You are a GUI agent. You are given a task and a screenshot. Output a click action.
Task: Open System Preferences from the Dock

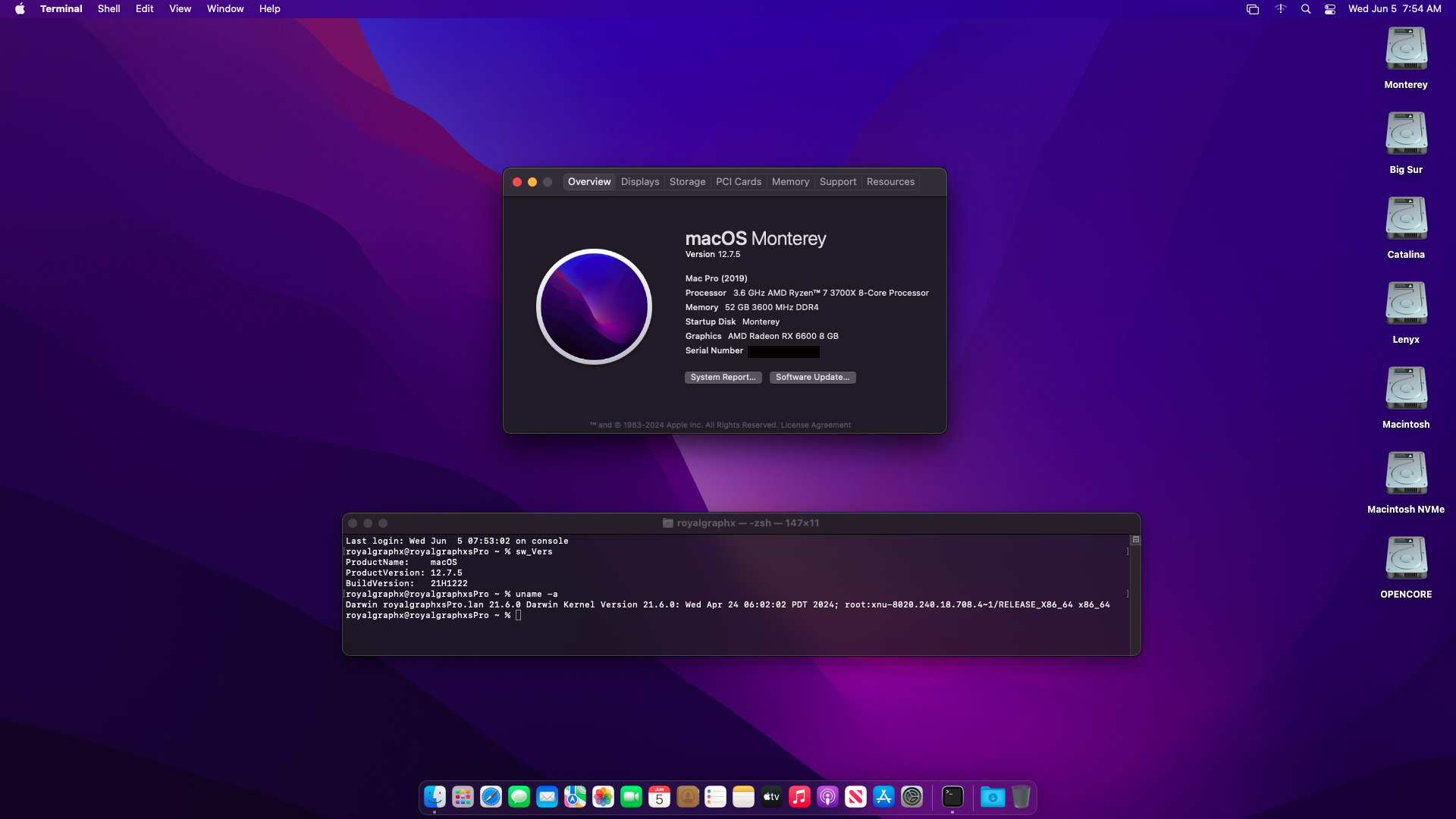(912, 797)
